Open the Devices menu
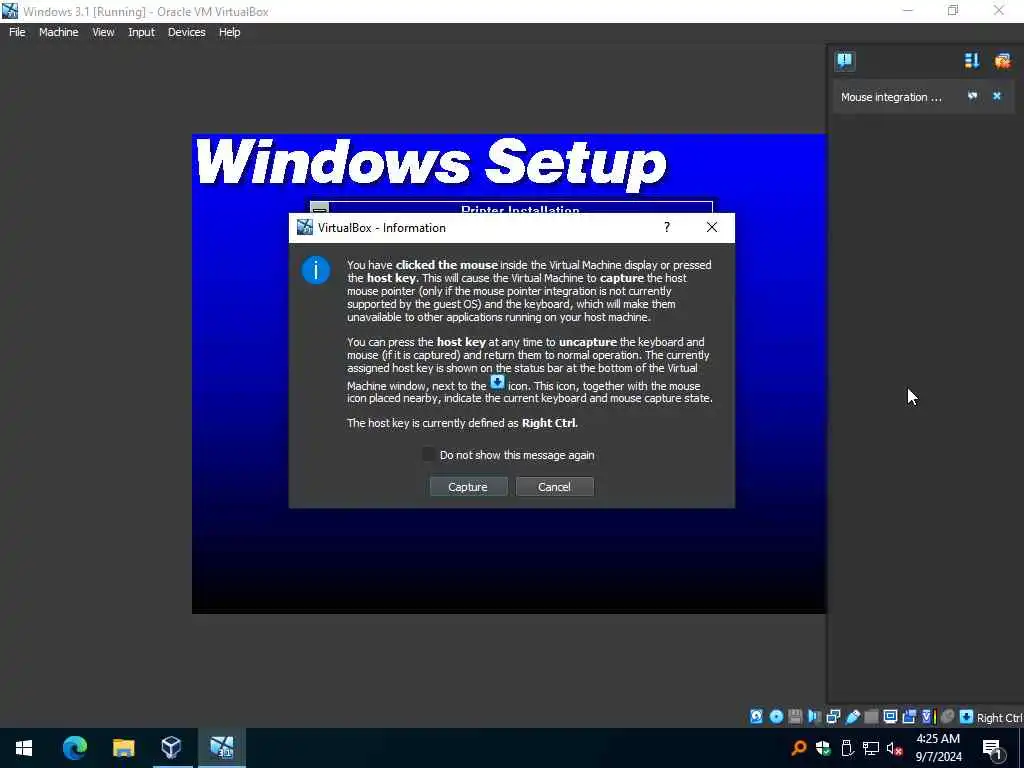Screen dimensions: 1024x768 click(x=186, y=32)
